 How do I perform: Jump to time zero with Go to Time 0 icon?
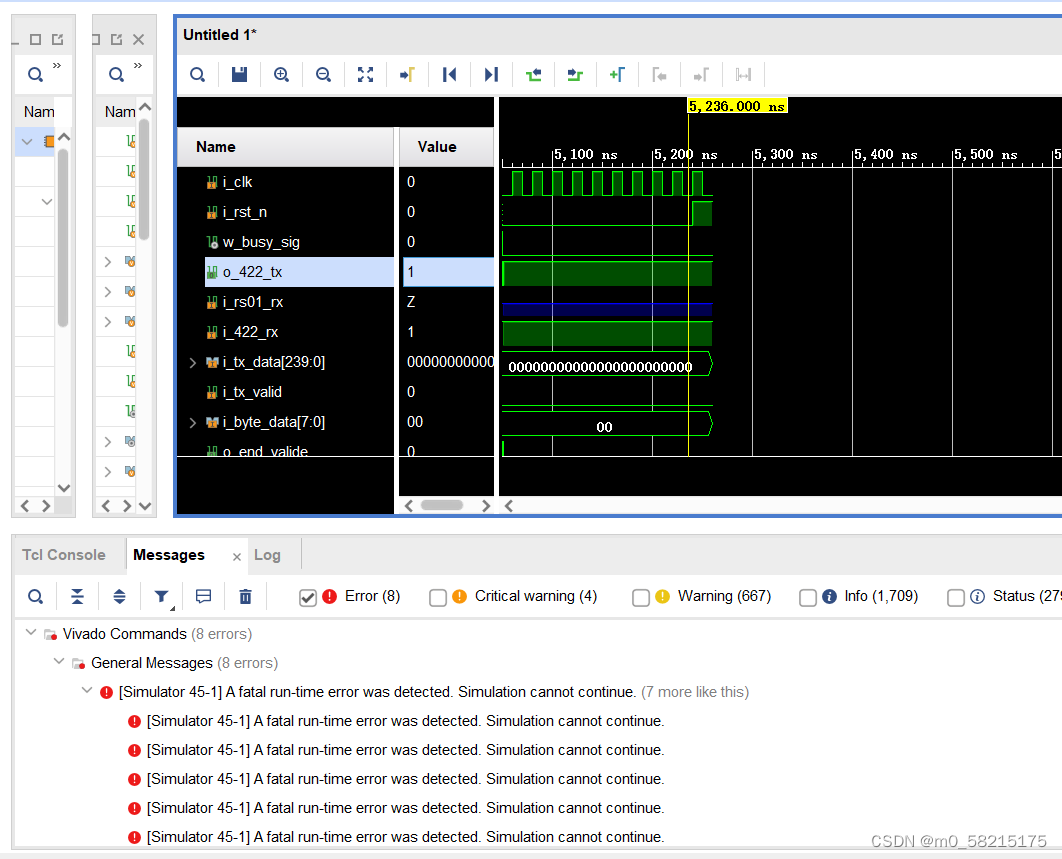click(449, 74)
